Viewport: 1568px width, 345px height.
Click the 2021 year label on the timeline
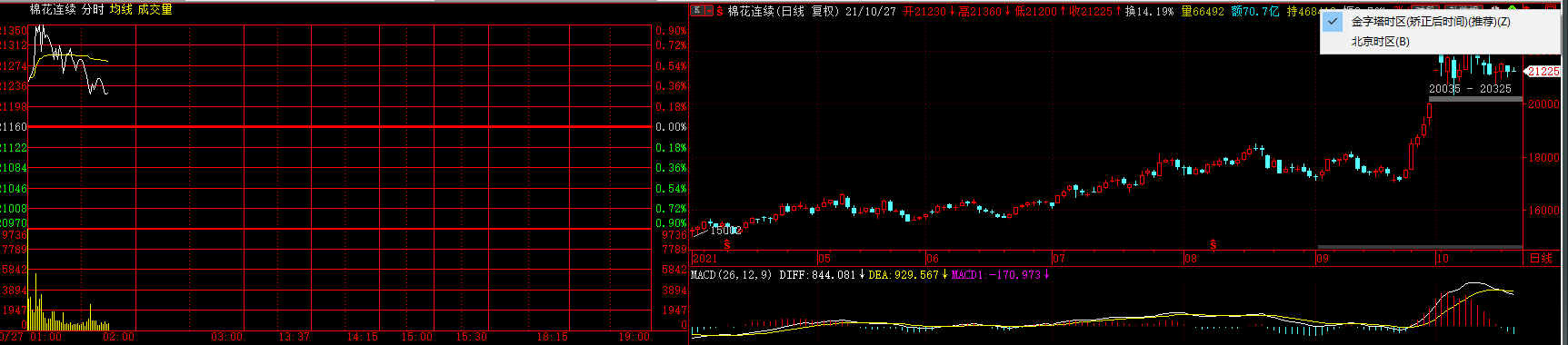tap(704, 259)
